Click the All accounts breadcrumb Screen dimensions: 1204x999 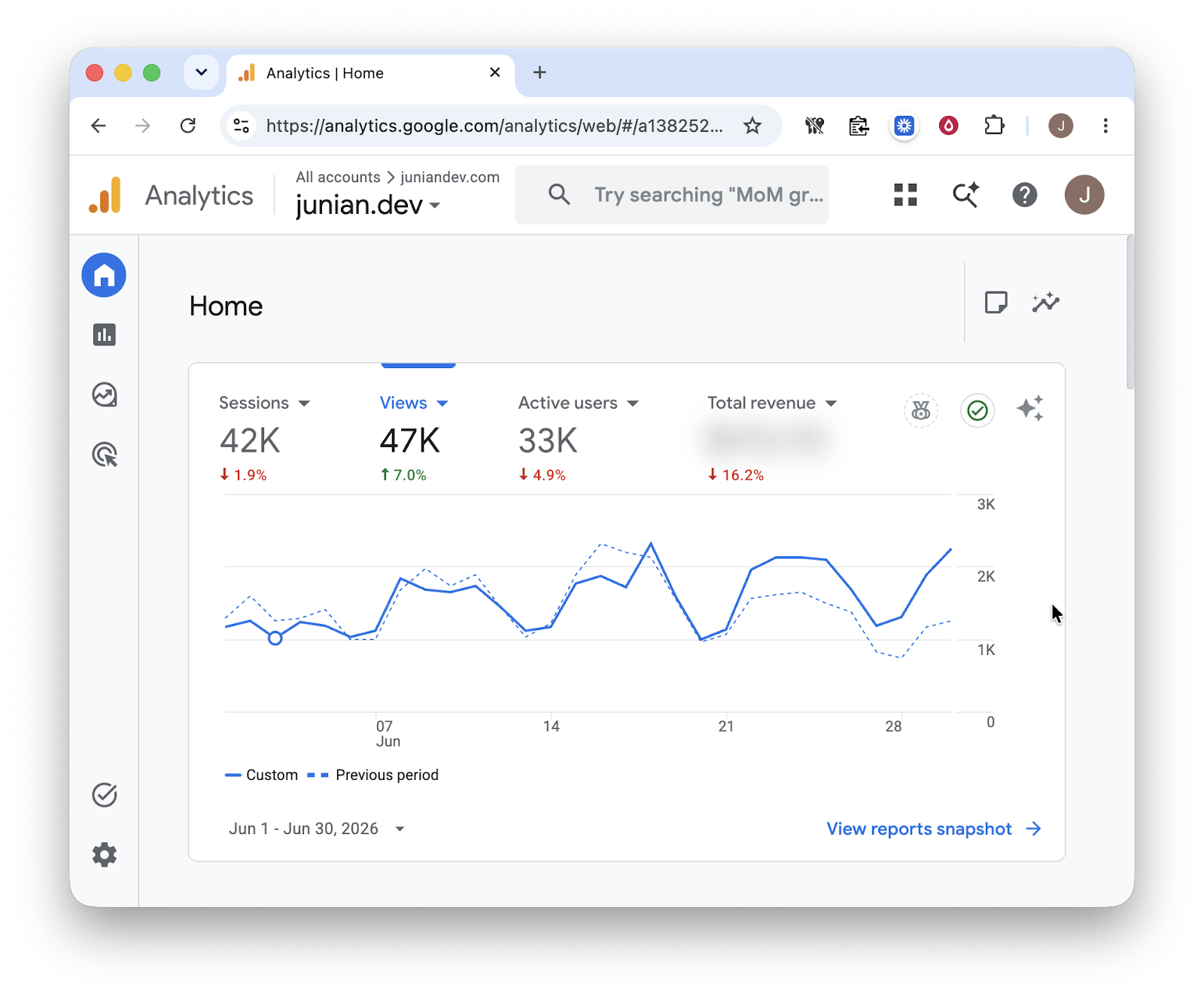tap(338, 177)
